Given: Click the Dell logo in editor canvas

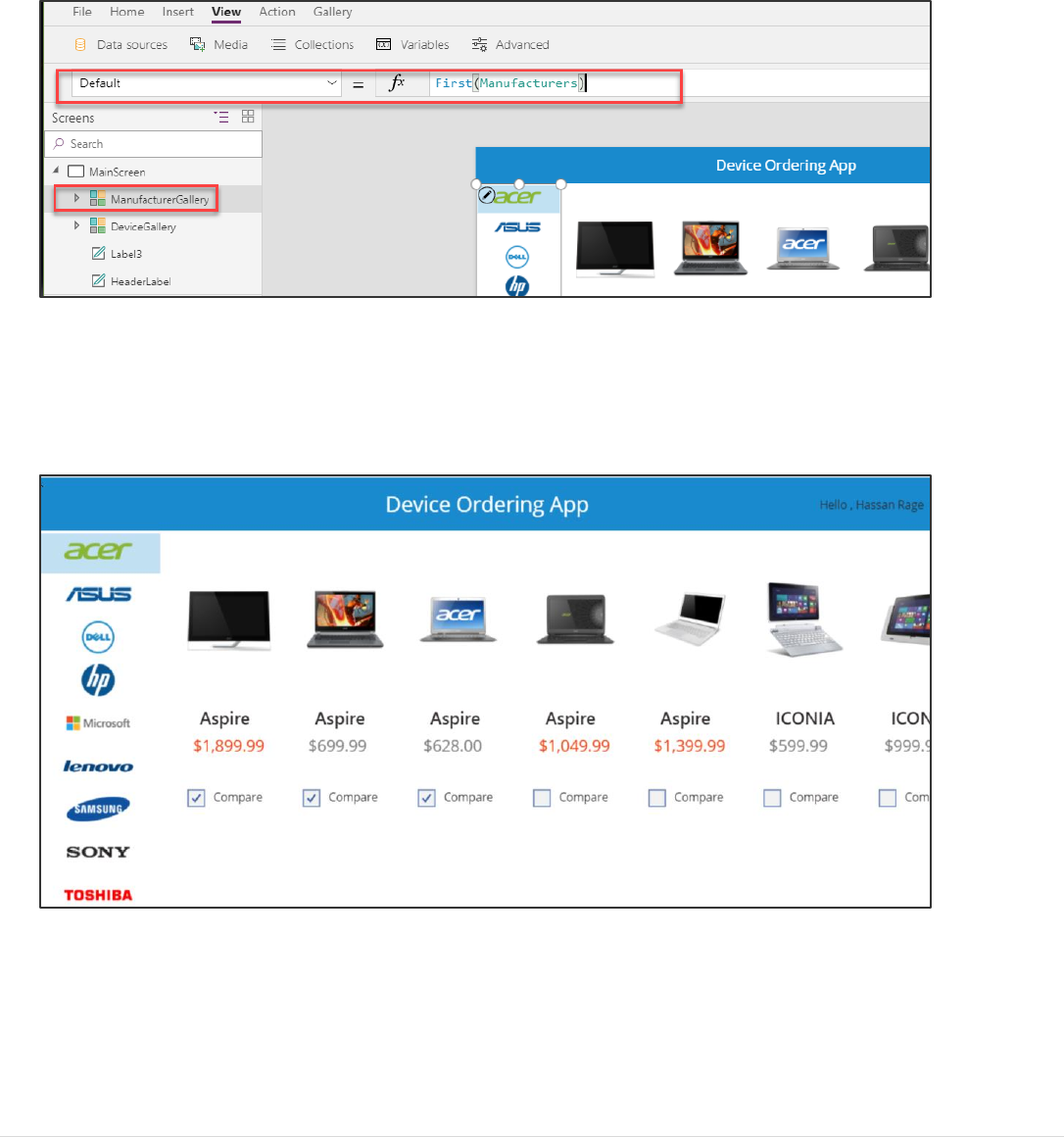Looking at the screenshot, I should click(x=516, y=257).
